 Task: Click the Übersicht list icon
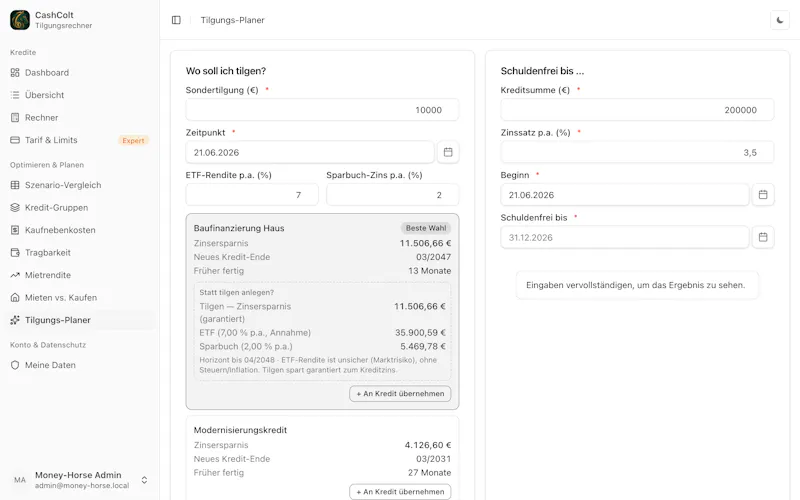(x=15, y=95)
